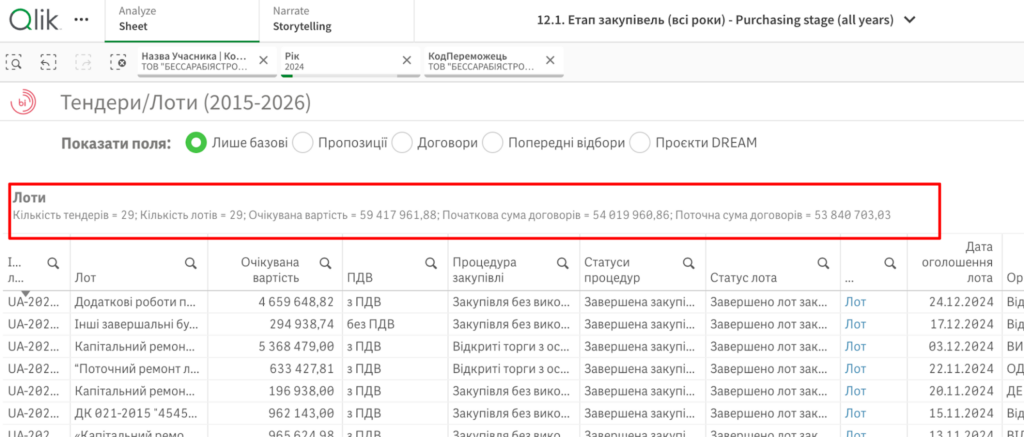Search in the Статус лота column
The width and height of the screenshot is (1024, 437).
822,263
